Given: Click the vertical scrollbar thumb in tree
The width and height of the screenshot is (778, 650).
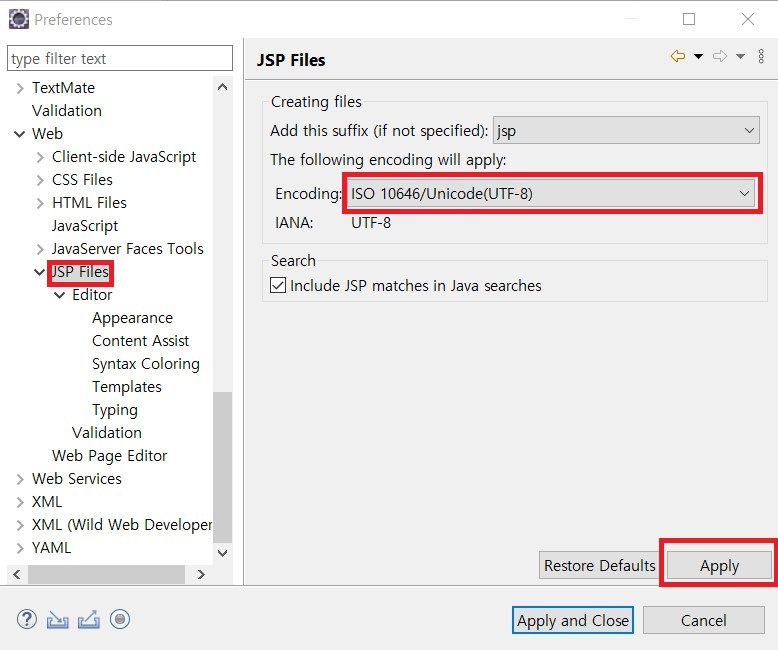Looking at the screenshot, I should coord(223,467).
